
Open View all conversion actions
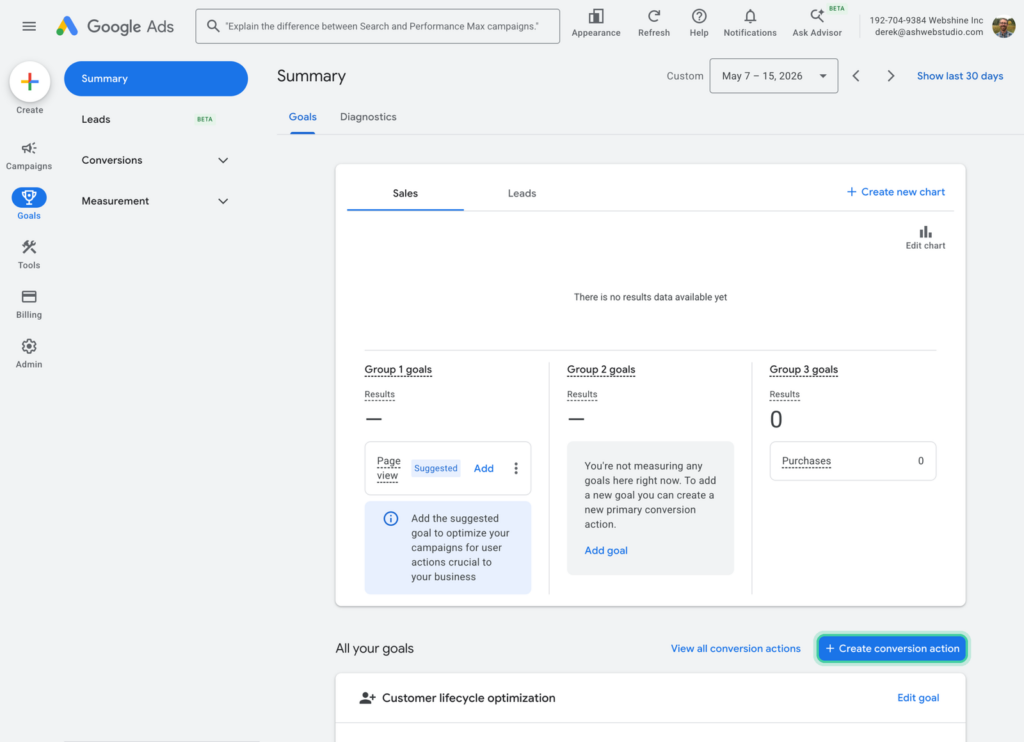[735, 649]
